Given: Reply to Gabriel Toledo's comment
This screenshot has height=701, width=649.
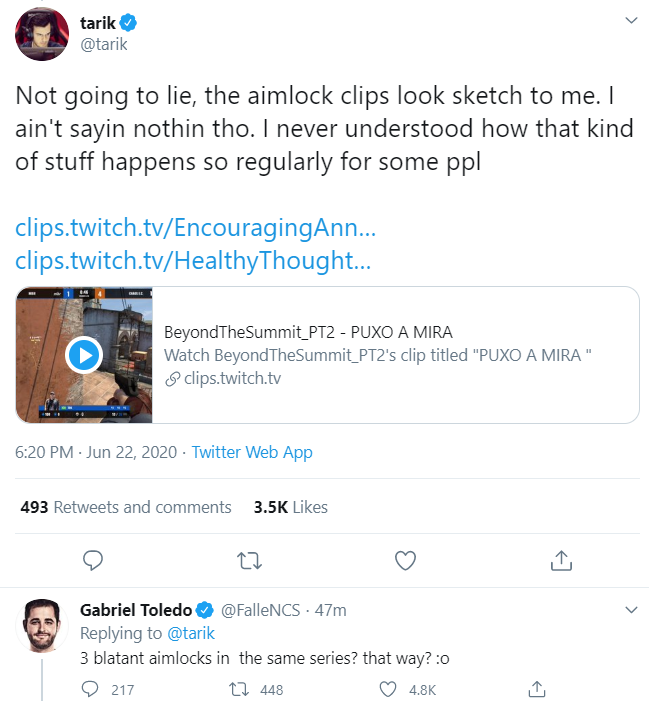Looking at the screenshot, I should tap(91, 689).
